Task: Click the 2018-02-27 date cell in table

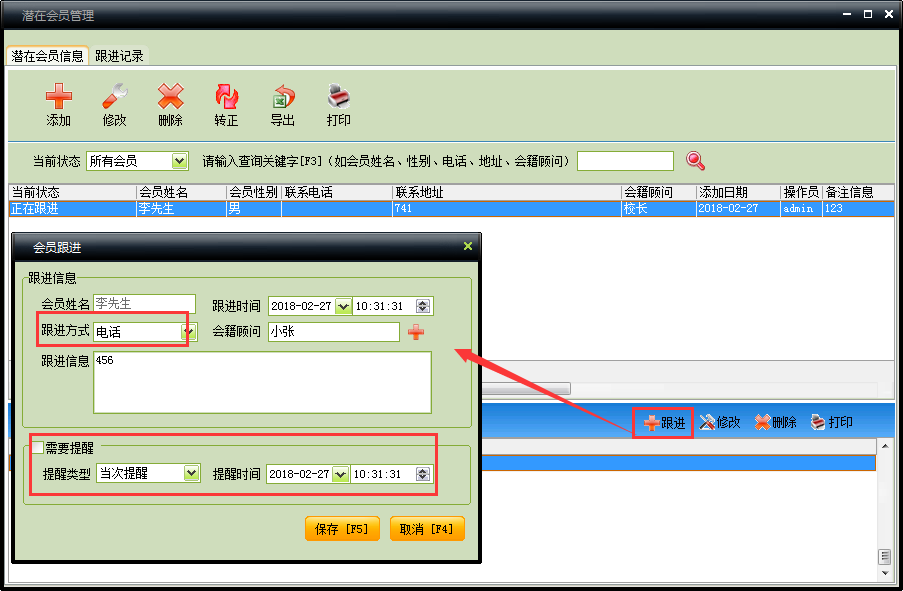Action: click(x=738, y=209)
